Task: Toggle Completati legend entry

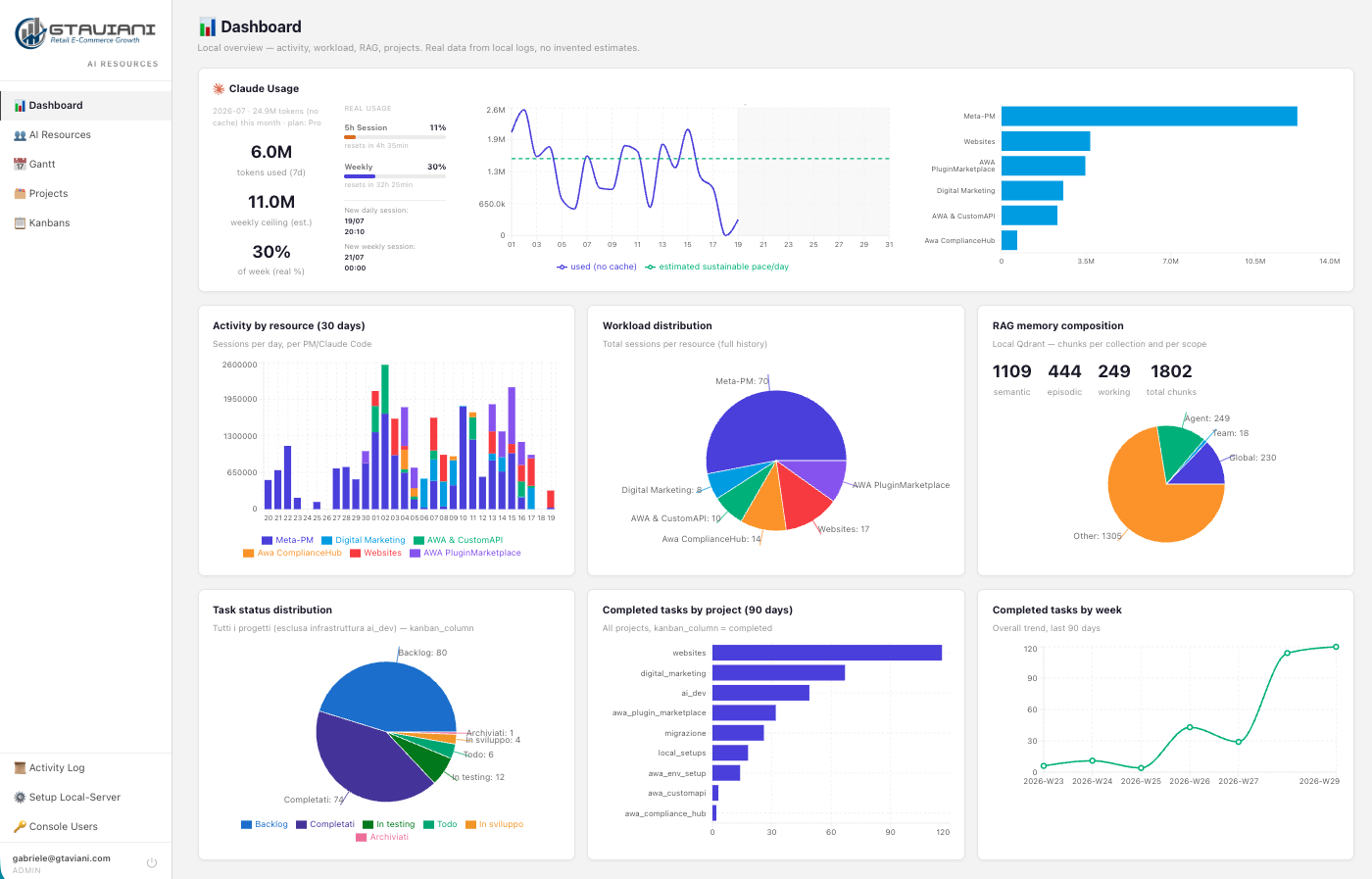Action: point(325,824)
